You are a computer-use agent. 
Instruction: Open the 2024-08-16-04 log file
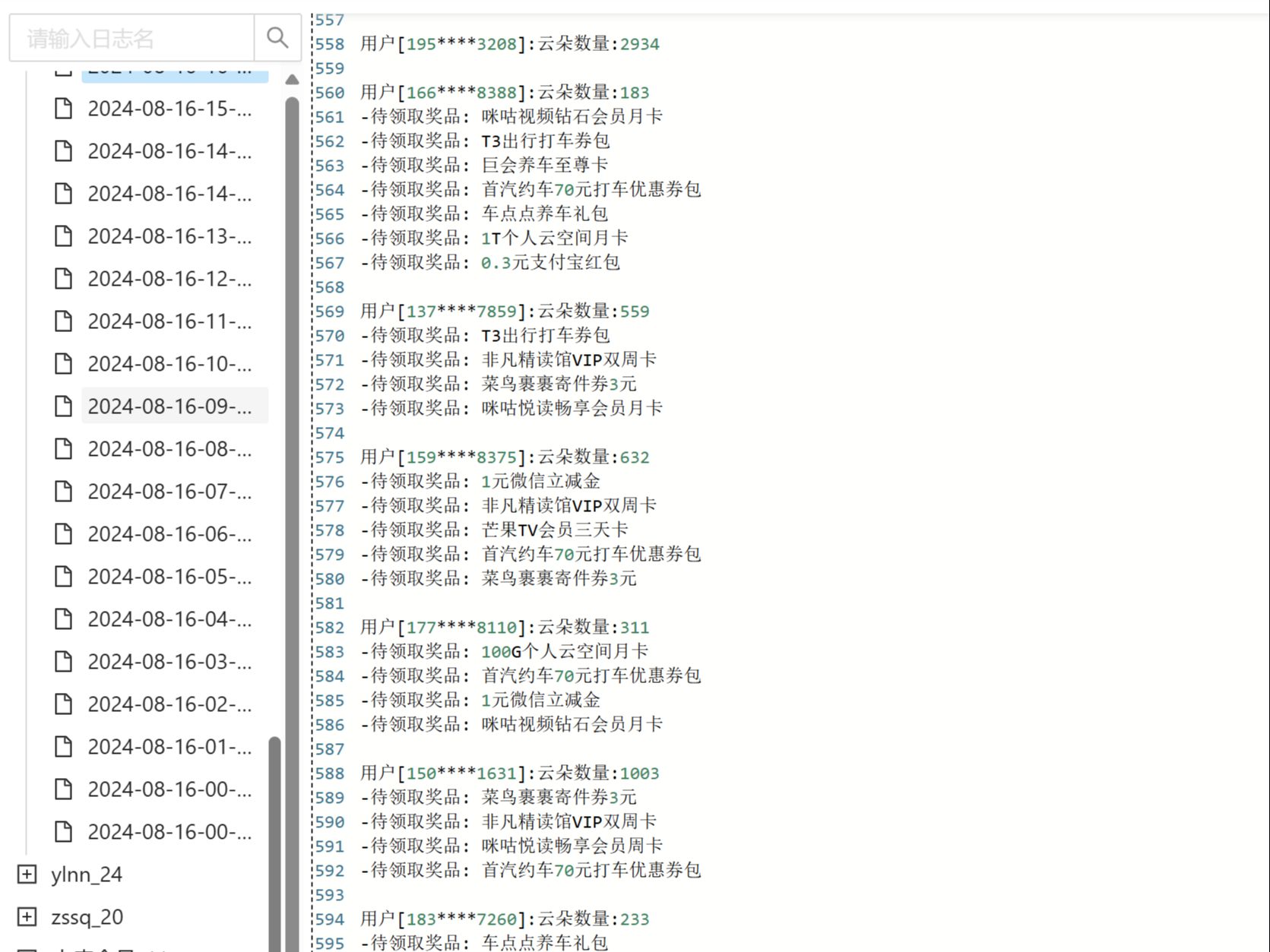[x=169, y=619]
